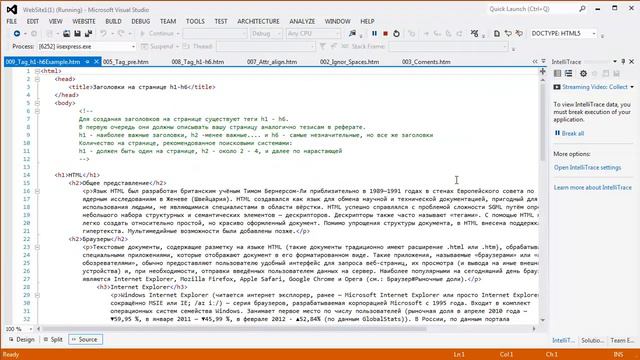Viewport: 640px width, 360px height.
Task: Open the ARCHITECTURE menu
Action: pyautogui.click(x=258, y=21)
